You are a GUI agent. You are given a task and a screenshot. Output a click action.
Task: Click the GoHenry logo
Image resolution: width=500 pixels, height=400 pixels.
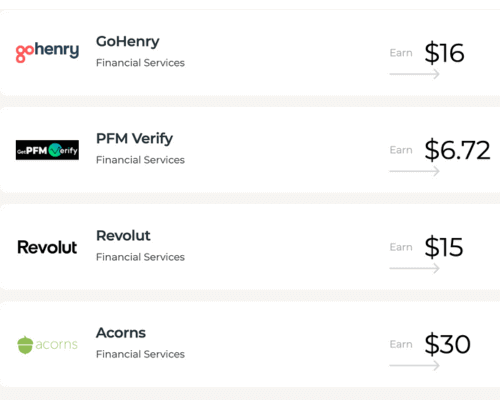point(47,52)
